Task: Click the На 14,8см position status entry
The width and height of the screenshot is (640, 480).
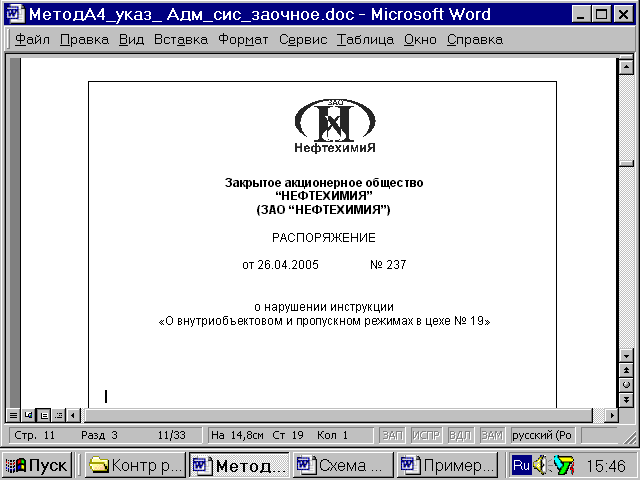Action: click(237, 436)
